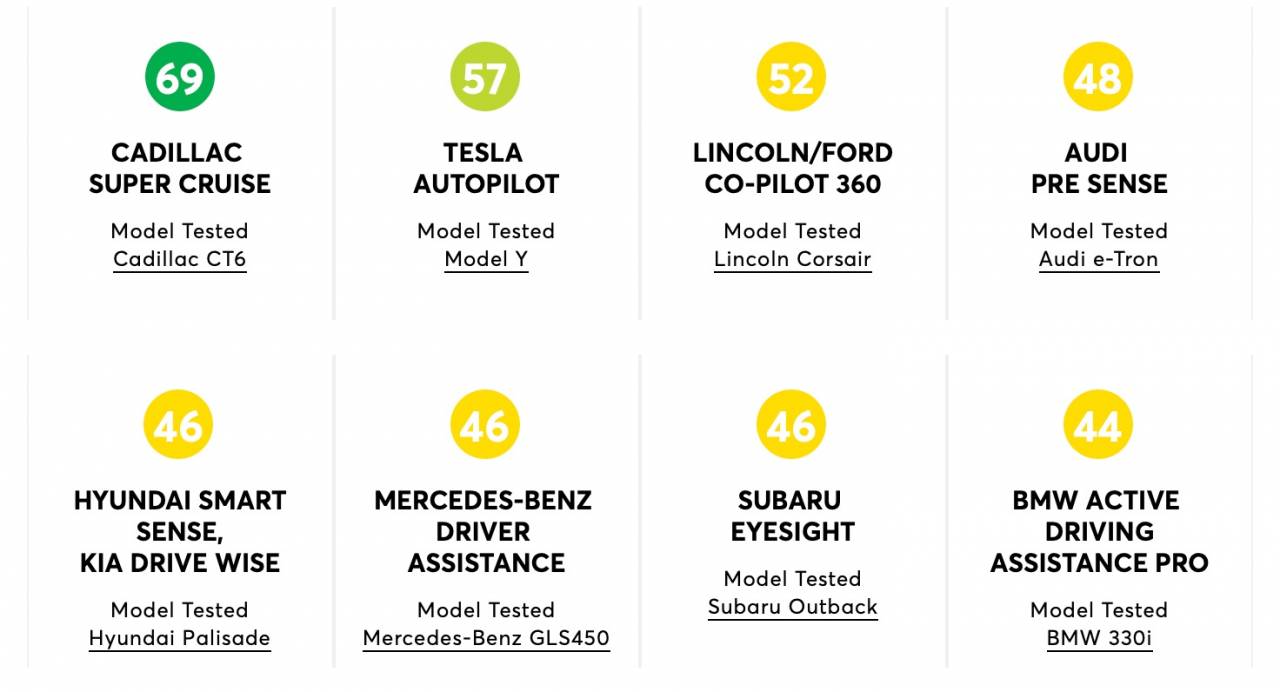
Task: Visit the Hyundai Palisade link
Action: click(180, 639)
